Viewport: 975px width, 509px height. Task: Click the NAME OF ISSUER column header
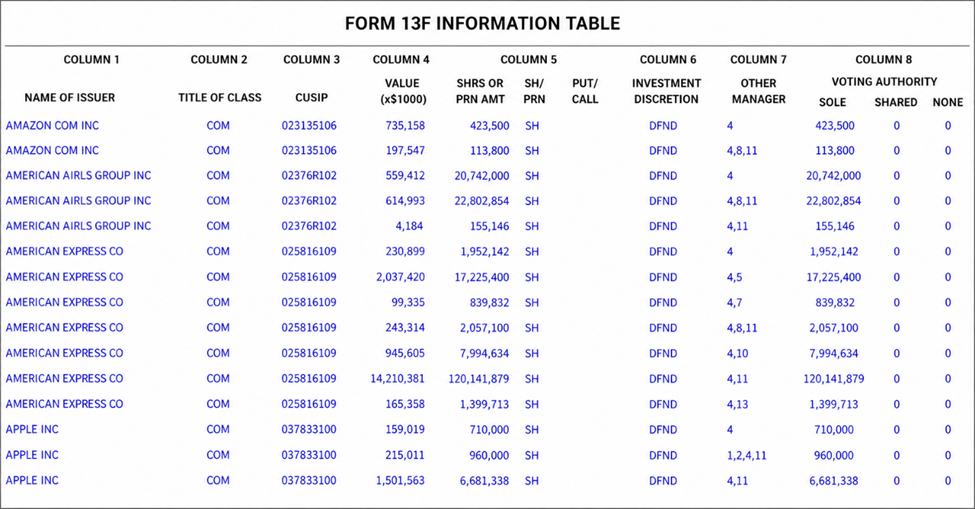70,98
